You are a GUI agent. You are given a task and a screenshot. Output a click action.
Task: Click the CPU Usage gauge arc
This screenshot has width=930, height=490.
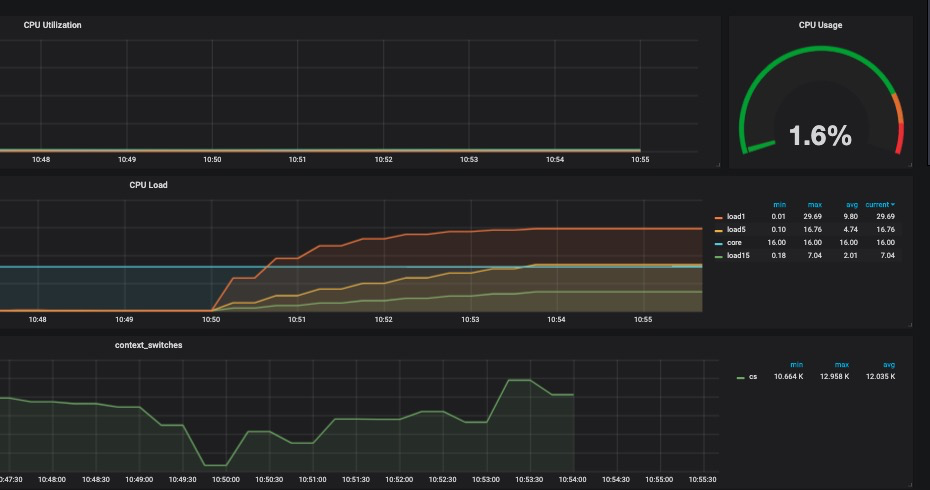(x=821, y=50)
